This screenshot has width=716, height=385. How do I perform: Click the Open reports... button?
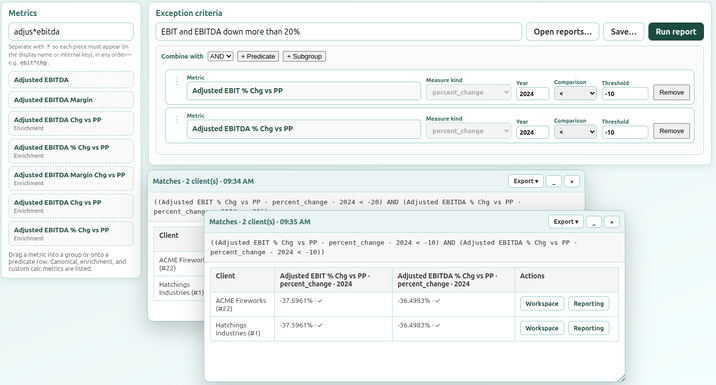pos(563,32)
